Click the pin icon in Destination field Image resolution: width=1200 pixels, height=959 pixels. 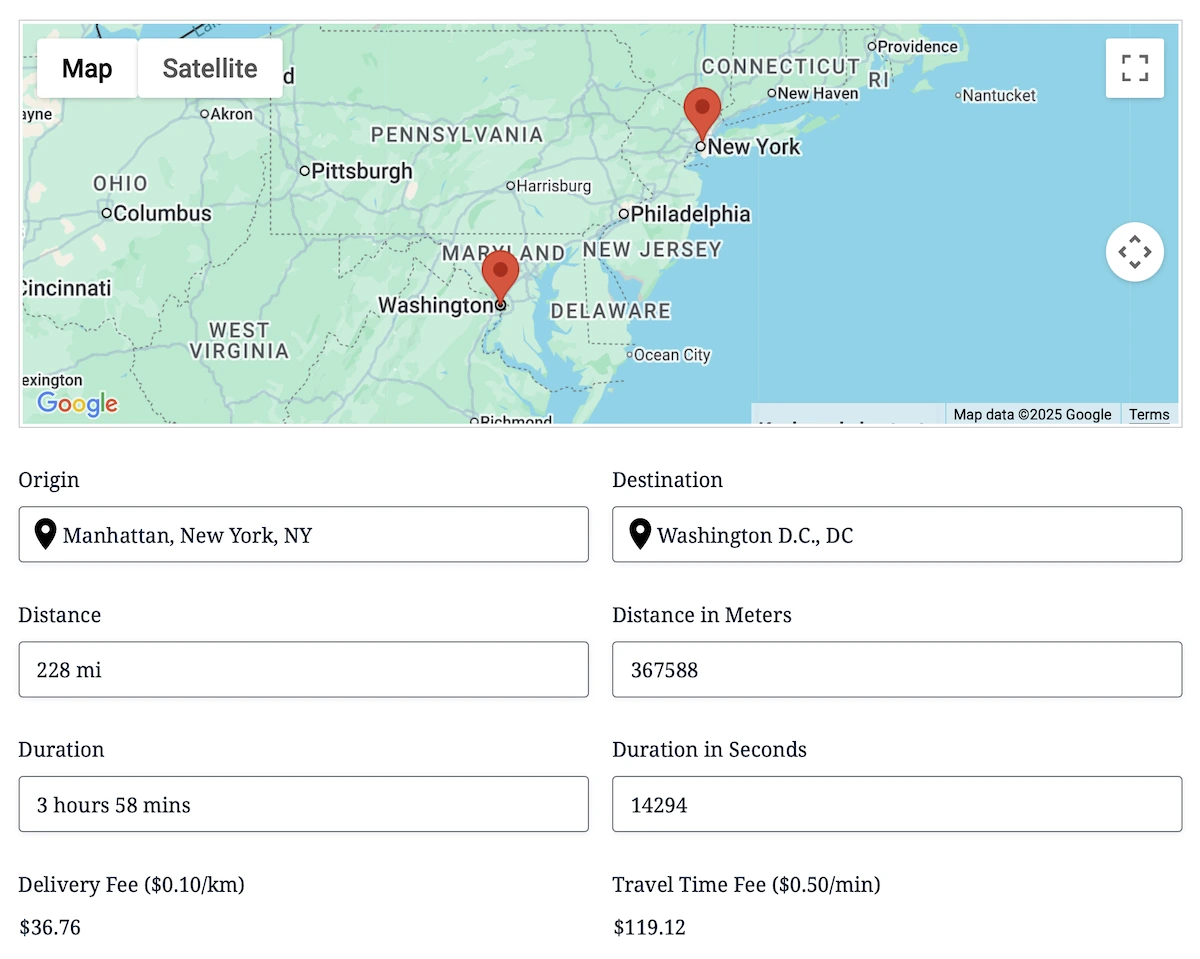640,535
